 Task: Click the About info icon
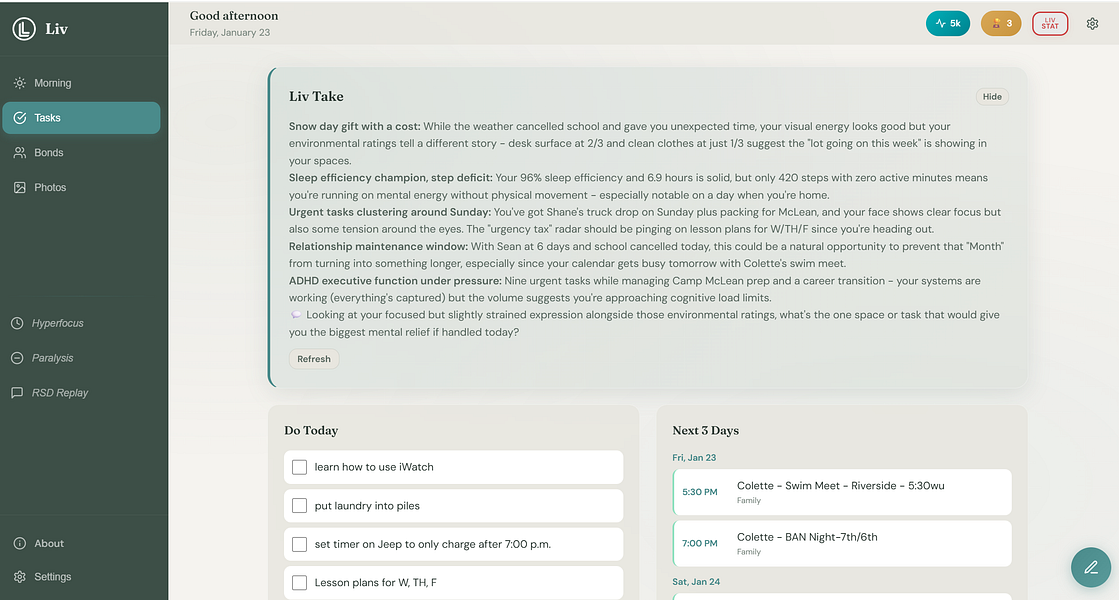pyautogui.click(x=19, y=544)
